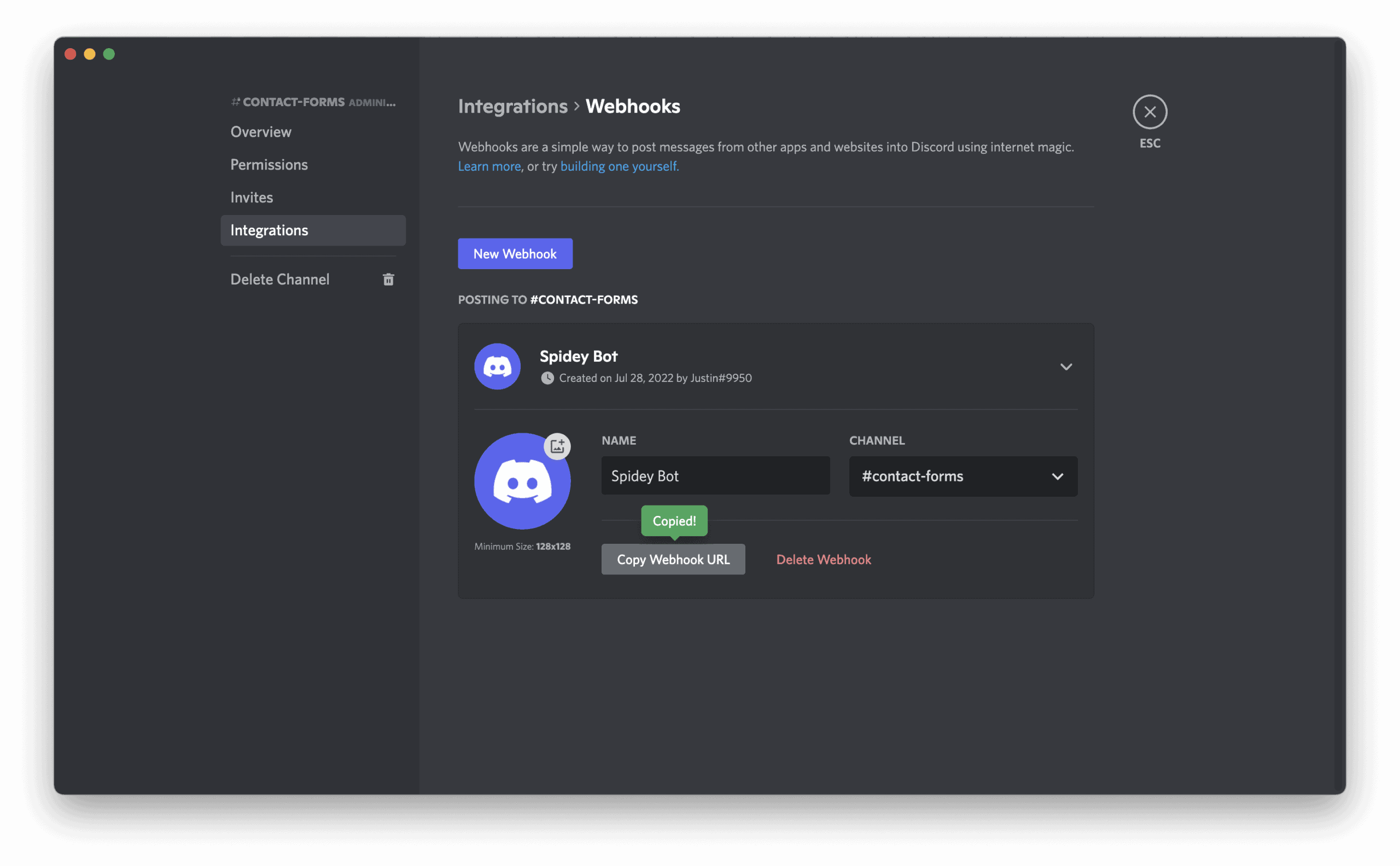The image size is (1400, 866).
Task: Click into the Spidey Bot name field
Action: 715,476
